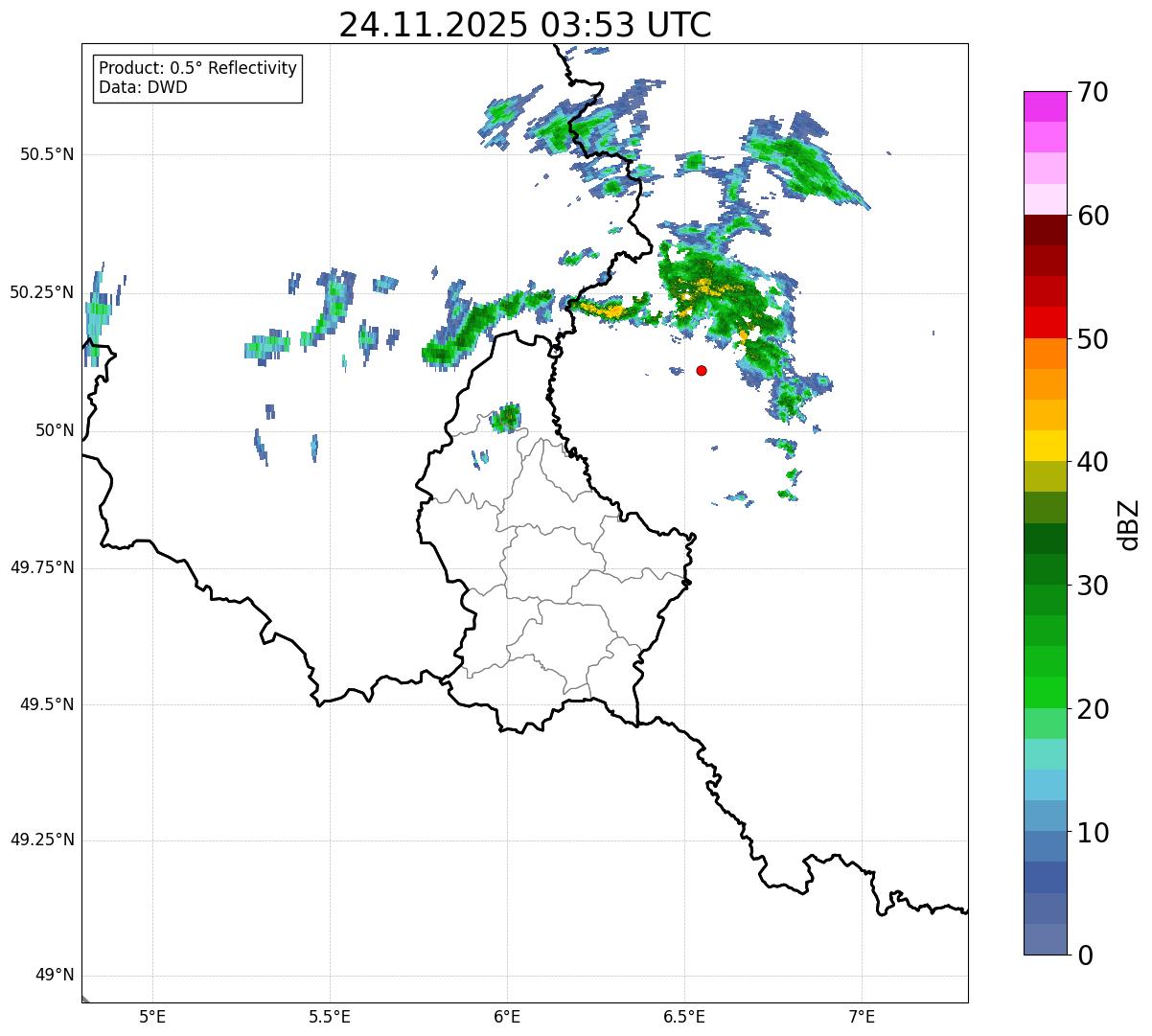Click the 7°E longitude label

point(862,1017)
